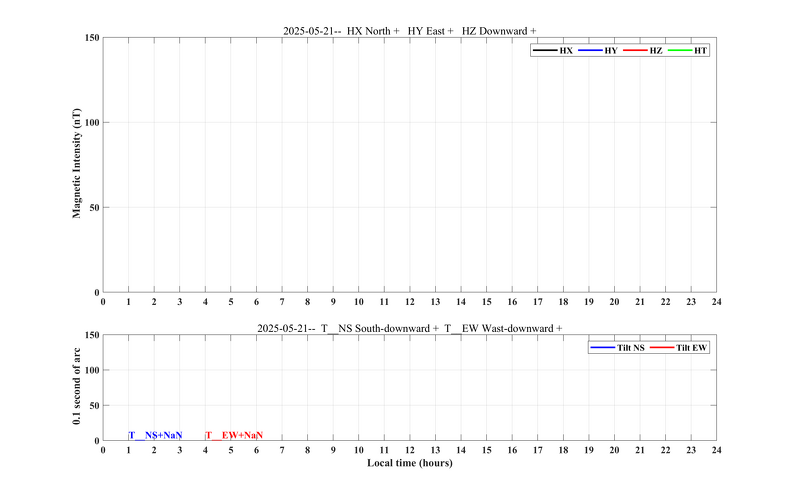The image size is (792, 495).
Task: Click the 9 hour tick under the bottom plot
Action: 333,450
